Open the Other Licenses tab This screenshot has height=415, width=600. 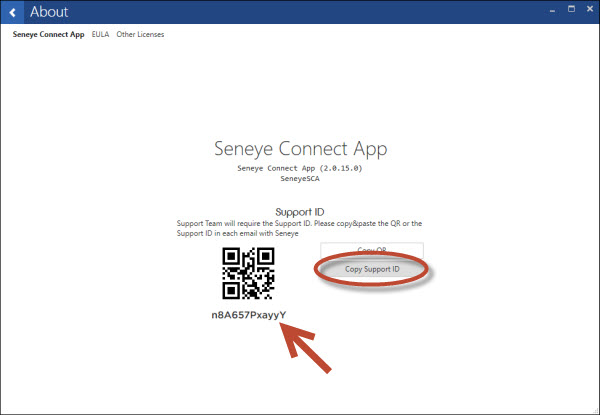140,34
